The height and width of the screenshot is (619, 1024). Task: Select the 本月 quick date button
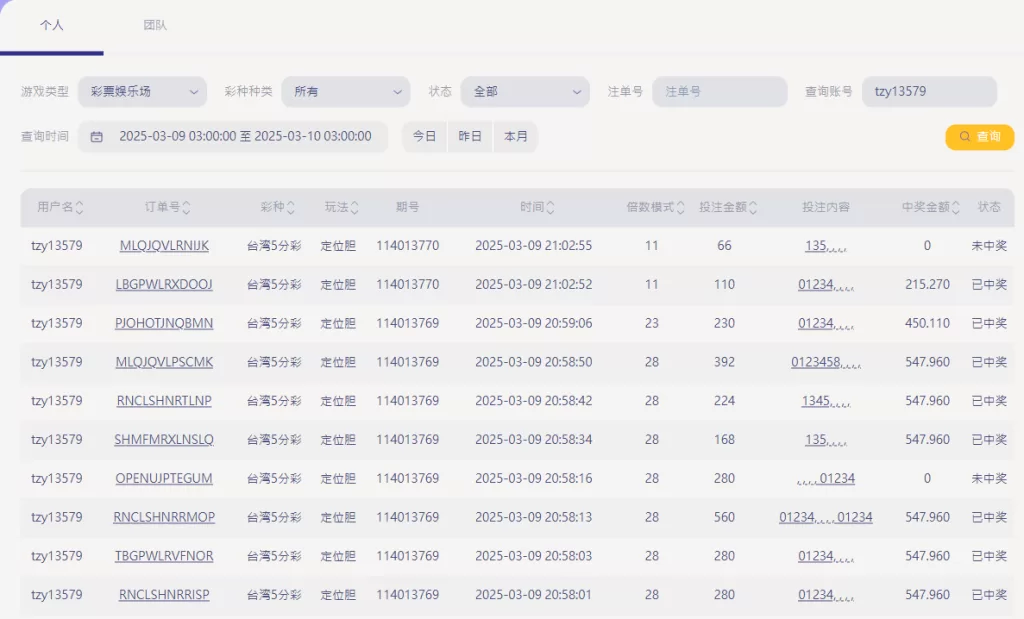click(x=515, y=136)
